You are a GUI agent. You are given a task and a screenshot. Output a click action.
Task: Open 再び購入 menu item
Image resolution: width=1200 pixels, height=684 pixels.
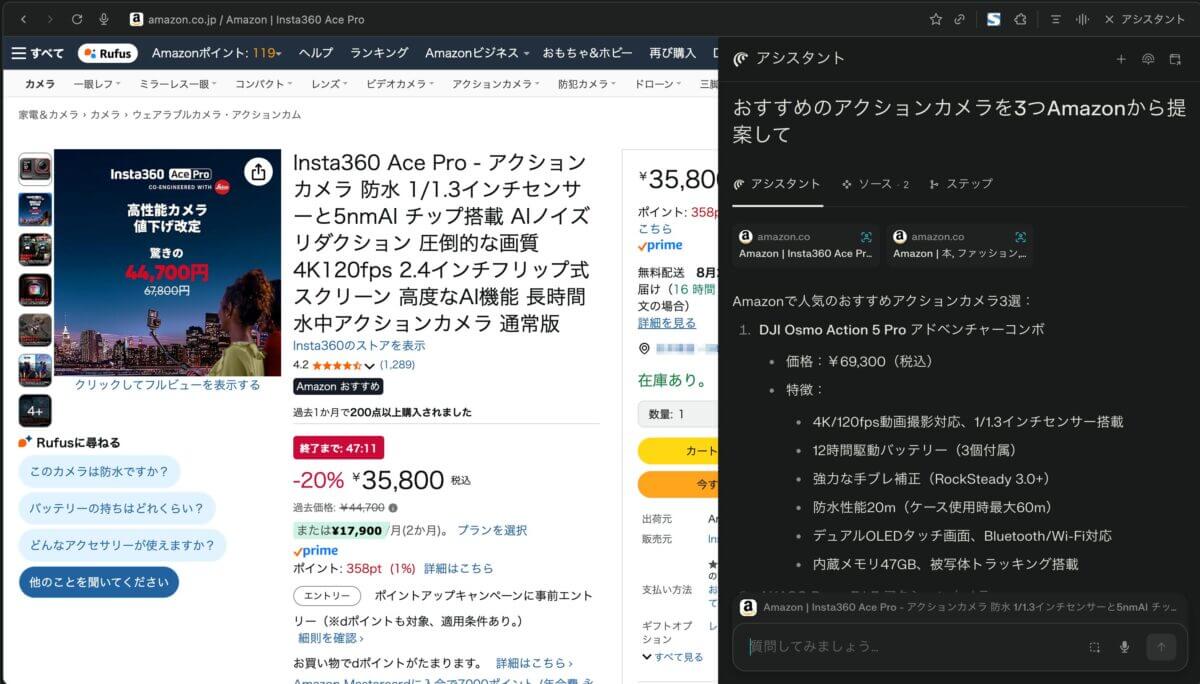(x=672, y=53)
